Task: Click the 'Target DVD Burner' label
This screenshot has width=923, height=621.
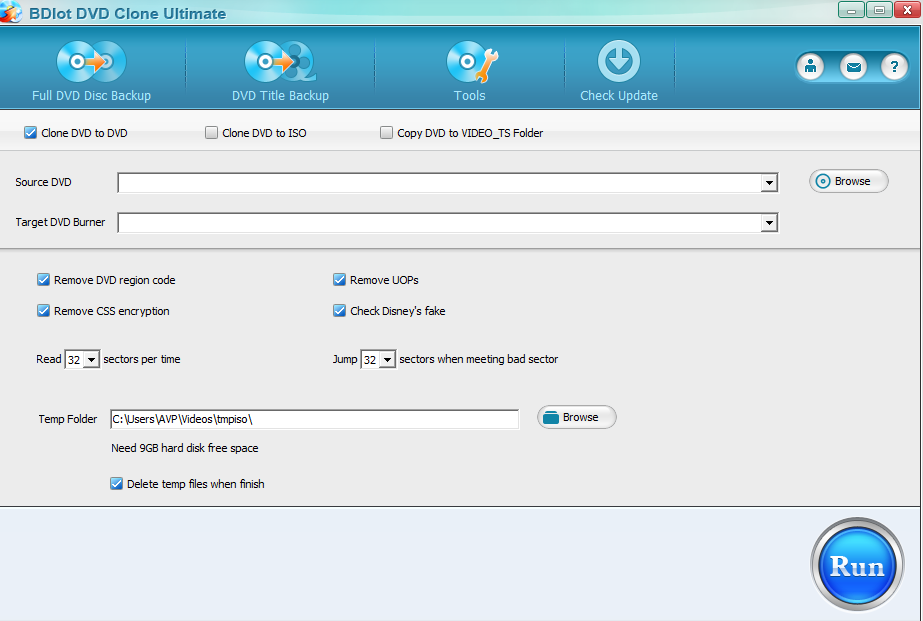Action: point(60,222)
